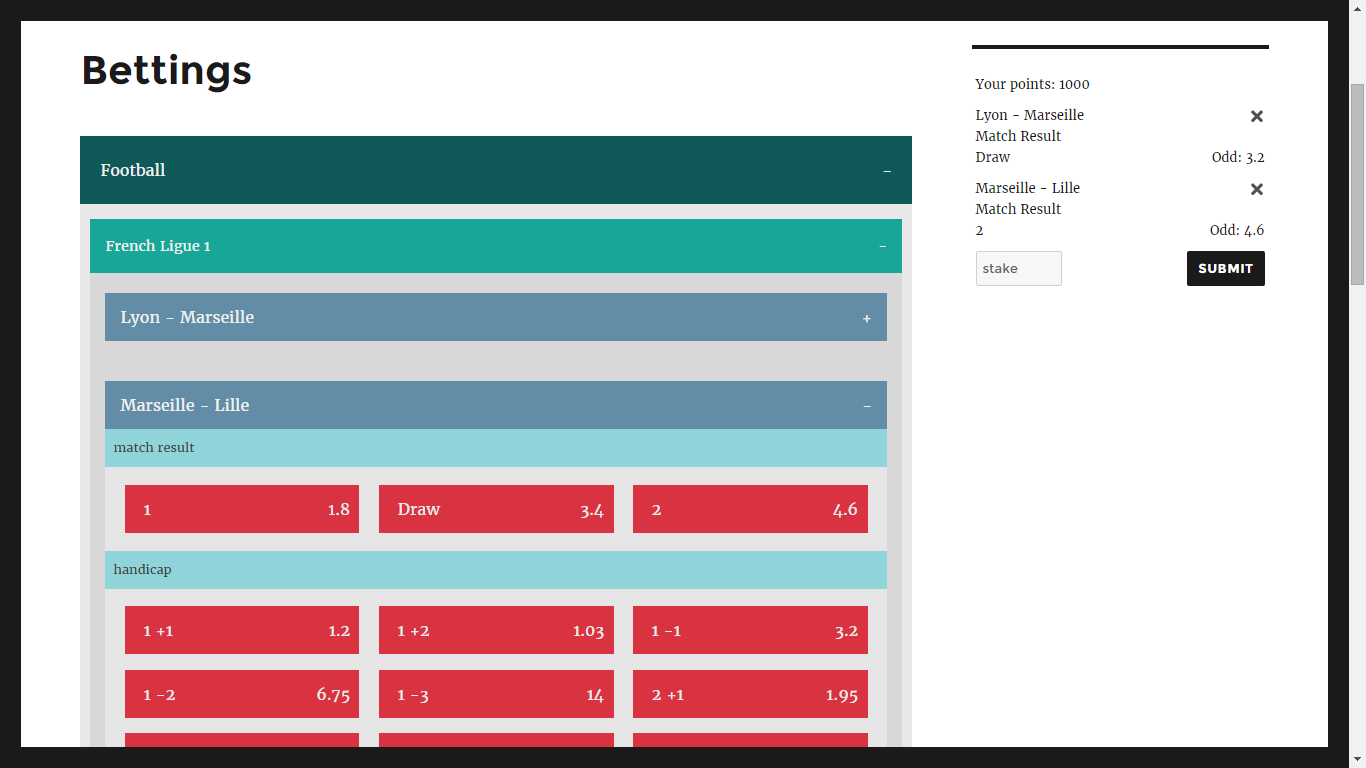Click the 'Odd: 4.6' value in slip

tap(1237, 230)
